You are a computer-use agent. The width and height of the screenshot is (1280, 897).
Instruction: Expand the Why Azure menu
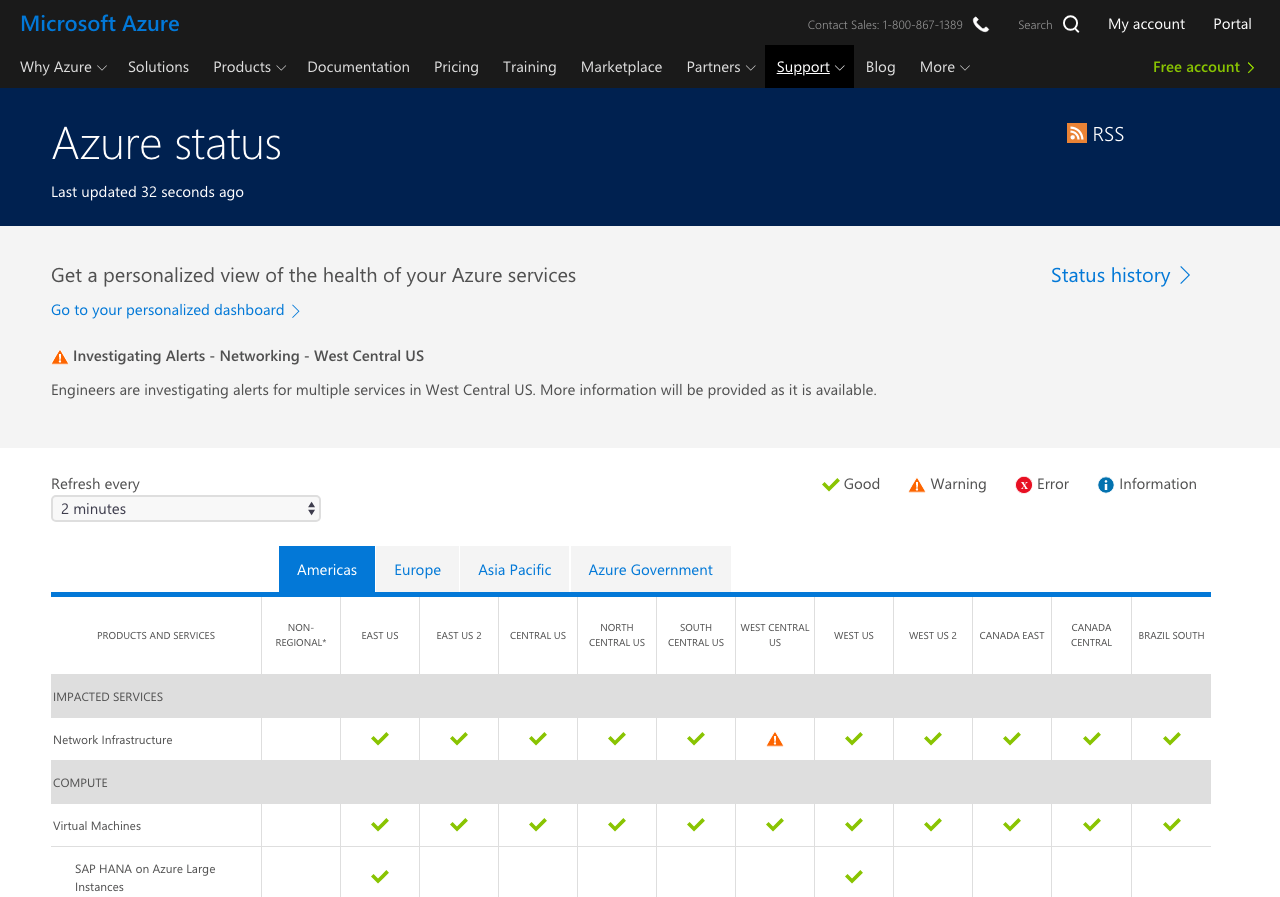coord(63,67)
